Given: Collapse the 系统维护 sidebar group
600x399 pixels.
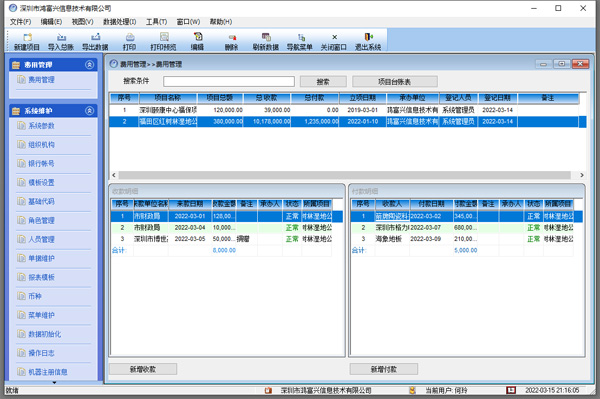Looking at the screenshot, I should [x=90, y=111].
